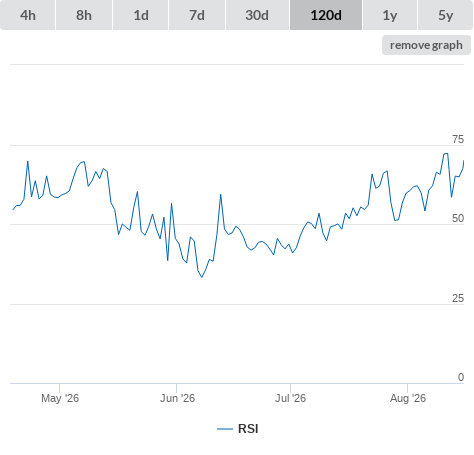Click the Jun '26 axis label

click(177, 398)
